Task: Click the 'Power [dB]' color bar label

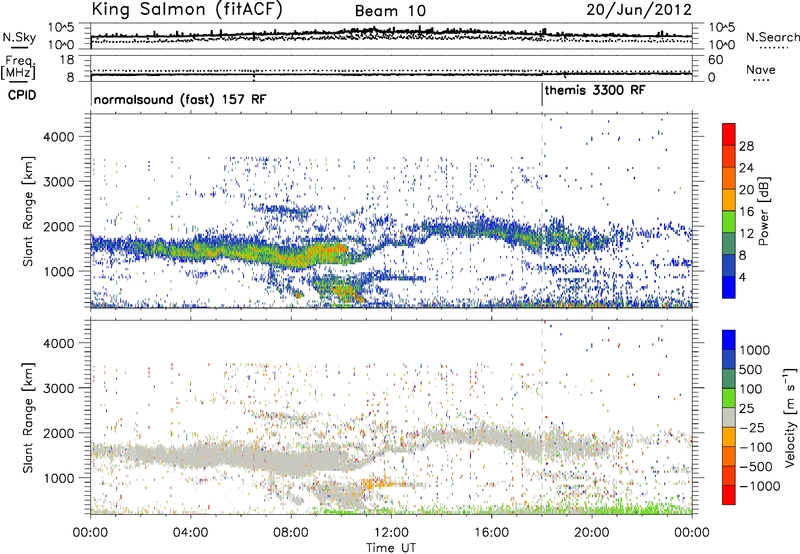Action: point(763,211)
